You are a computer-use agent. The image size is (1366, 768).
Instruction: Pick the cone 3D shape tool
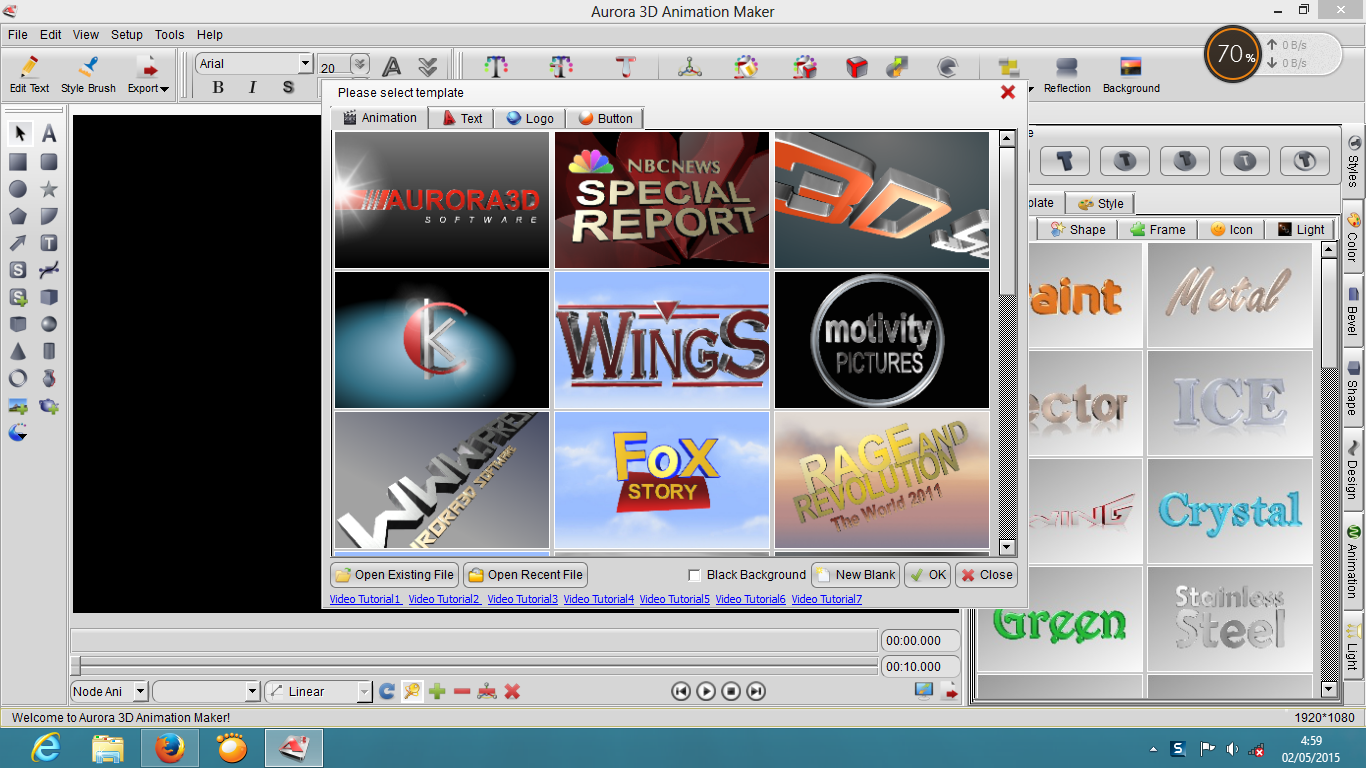[18, 351]
